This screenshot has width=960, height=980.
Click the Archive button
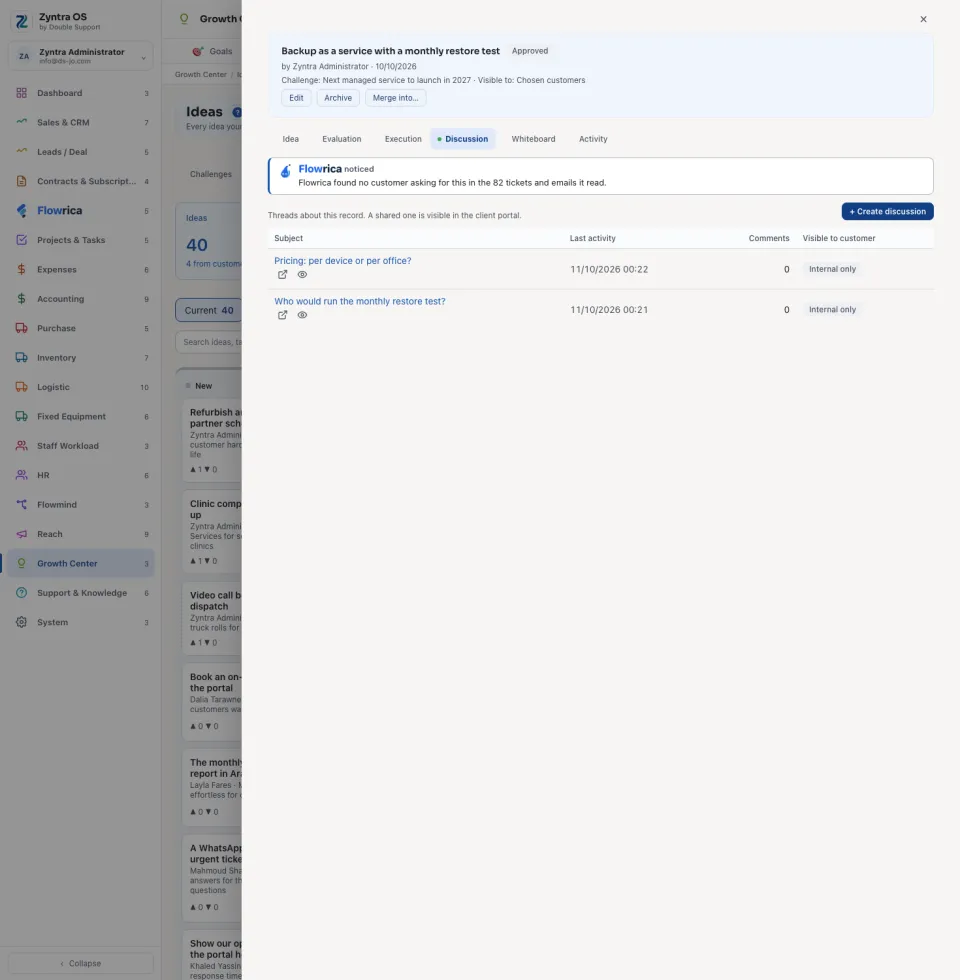pyautogui.click(x=338, y=98)
